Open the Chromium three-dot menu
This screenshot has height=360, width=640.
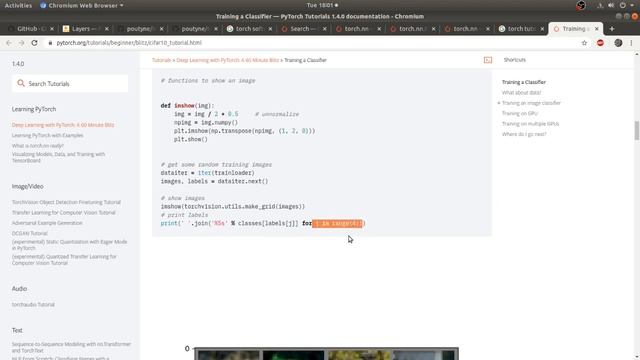pos(631,43)
